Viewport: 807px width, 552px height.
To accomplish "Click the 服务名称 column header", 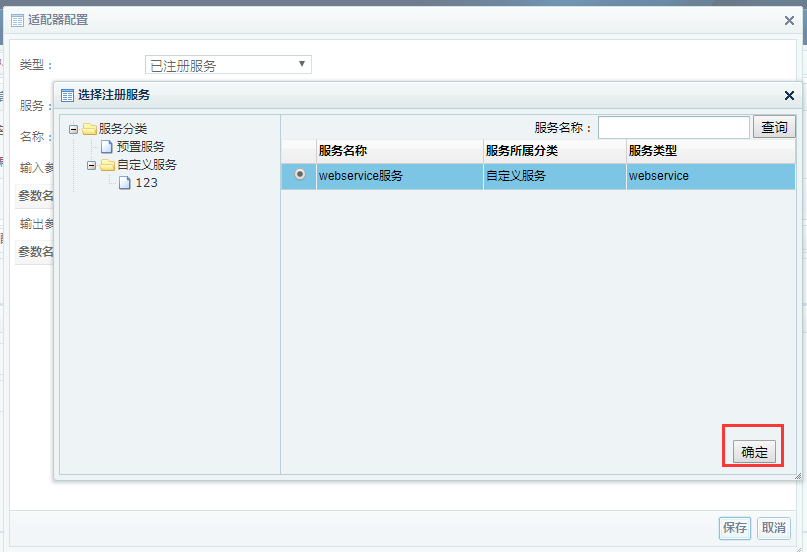I will 400,151.
